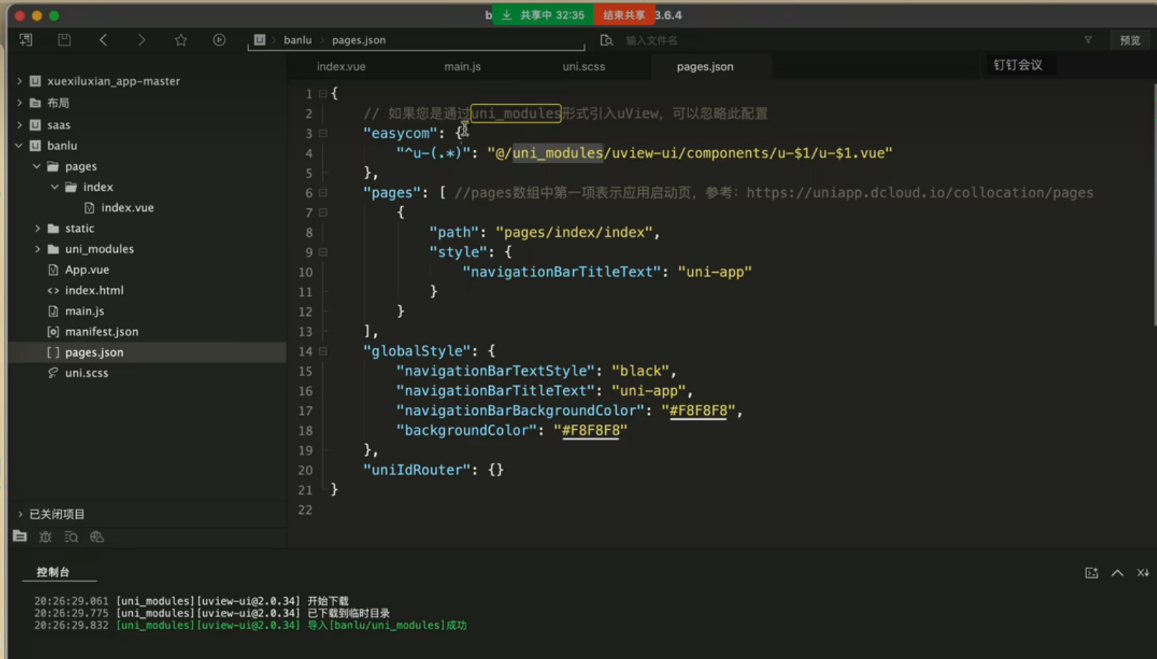Click the 共享中 sharing timer
This screenshot has width=1157, height=659.
point(552,15)
